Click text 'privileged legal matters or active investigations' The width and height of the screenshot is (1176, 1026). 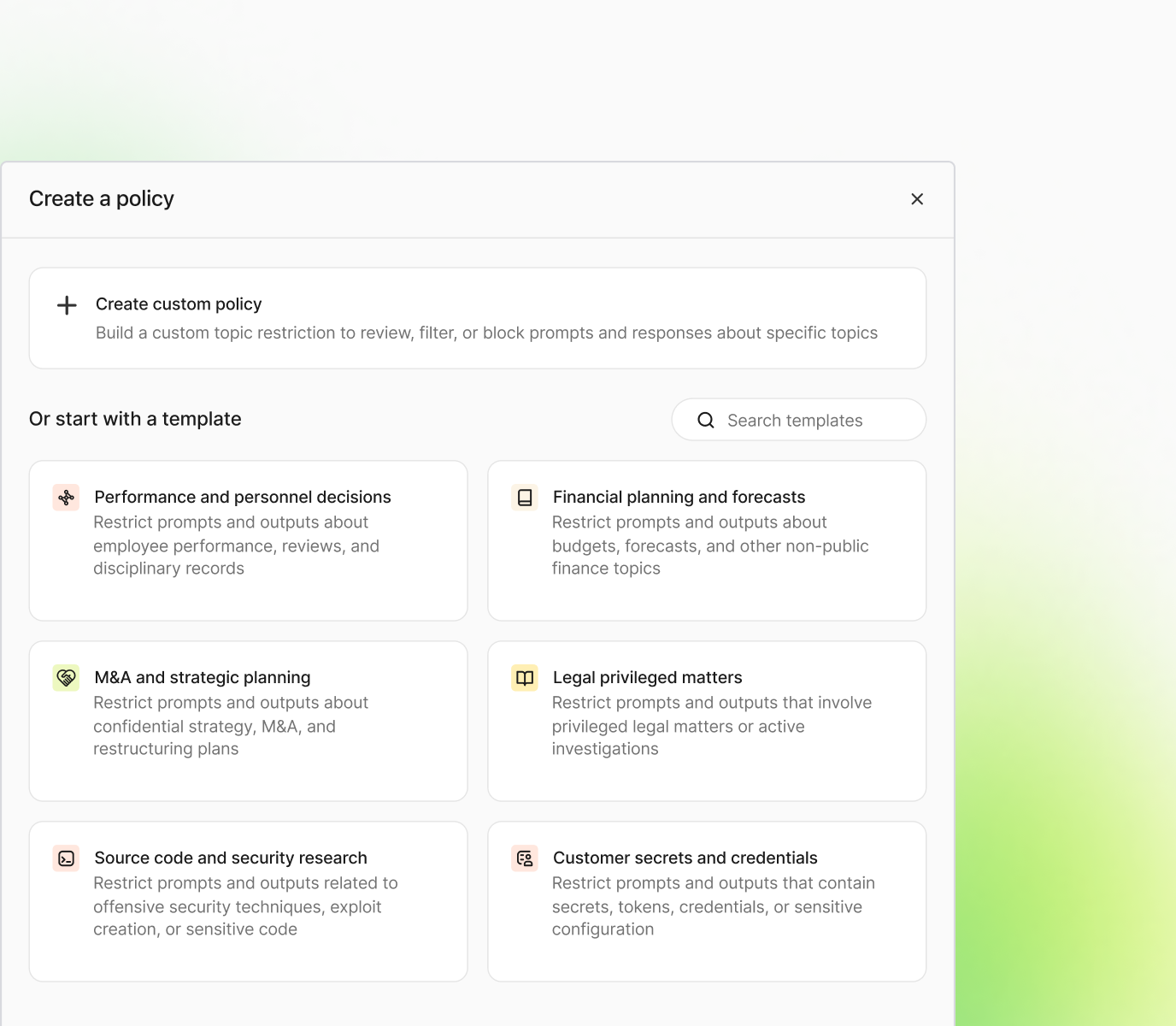coord(679,738)
